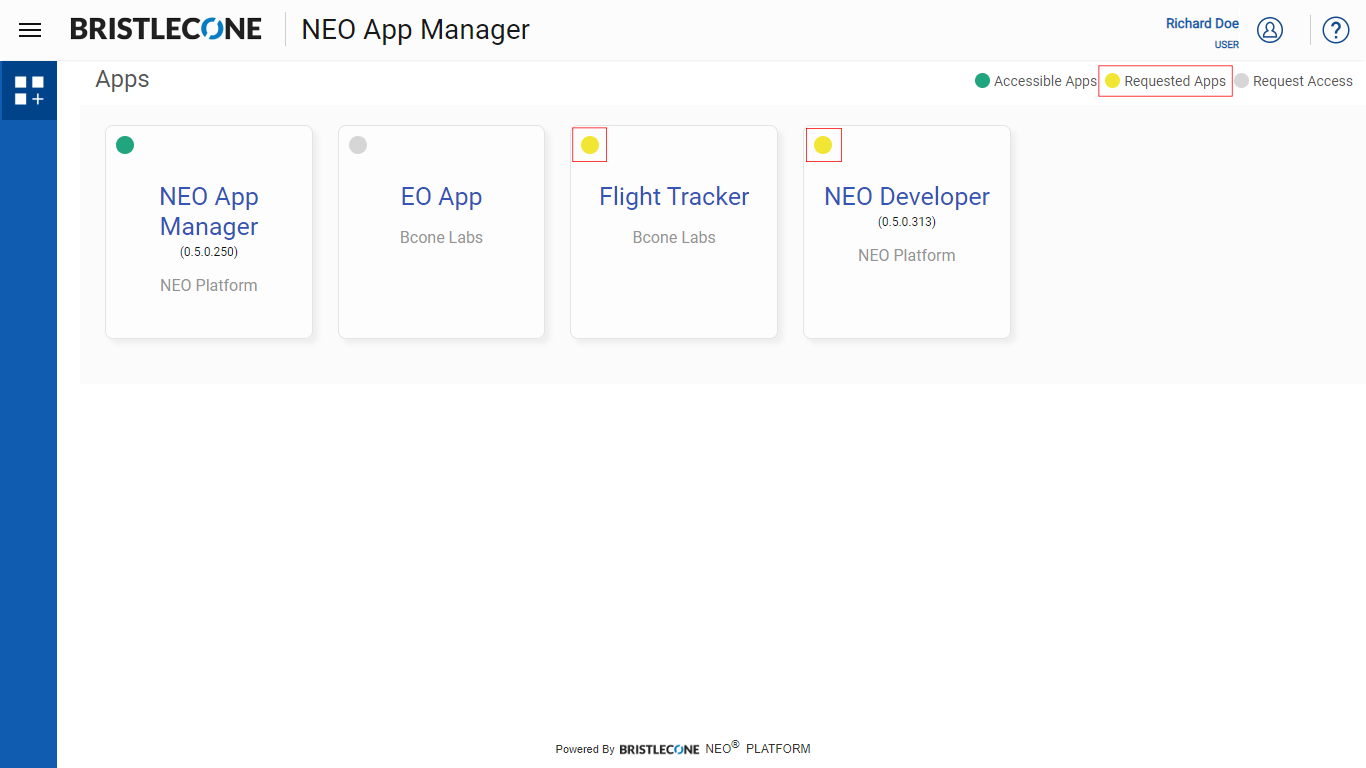Open the hamburger navigation menu
The image size is (1366, 768).
[x=30, y=30]
